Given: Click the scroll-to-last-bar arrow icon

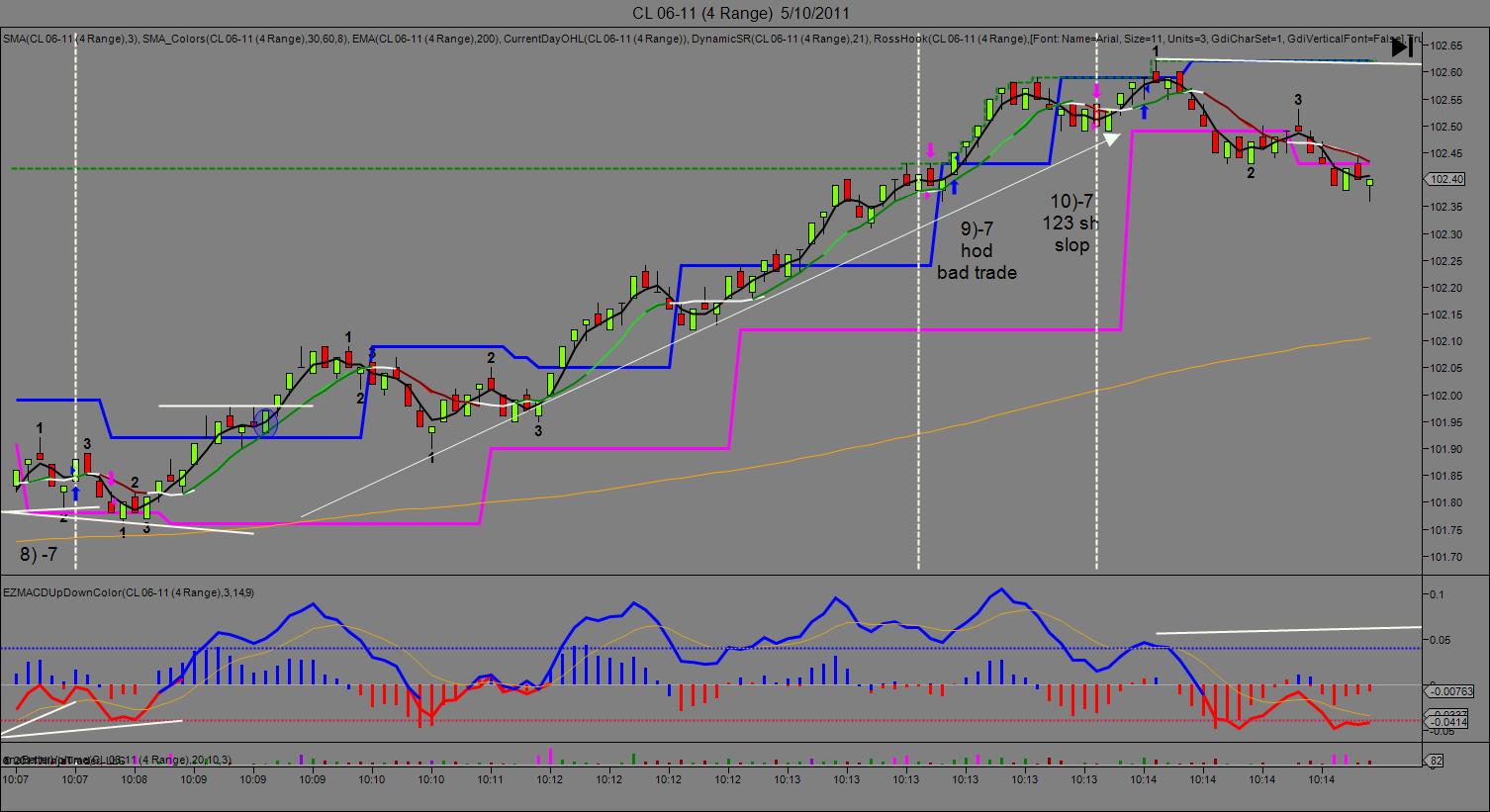Looking at the screenshot, I should (1402, 46).
